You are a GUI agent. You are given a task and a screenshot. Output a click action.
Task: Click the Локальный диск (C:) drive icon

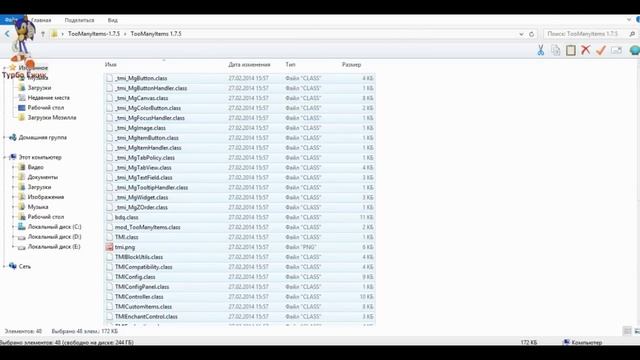pyautogui.click(x=22, y=227)
